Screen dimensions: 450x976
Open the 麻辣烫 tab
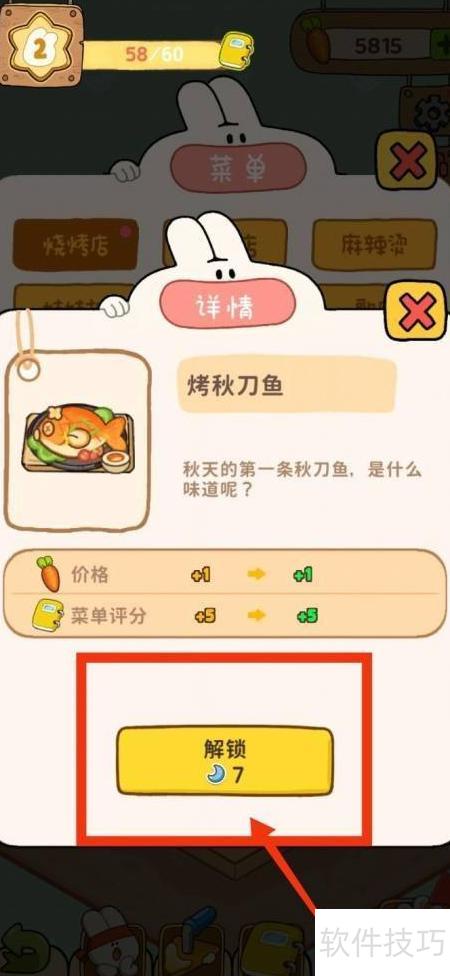(374, 245)
